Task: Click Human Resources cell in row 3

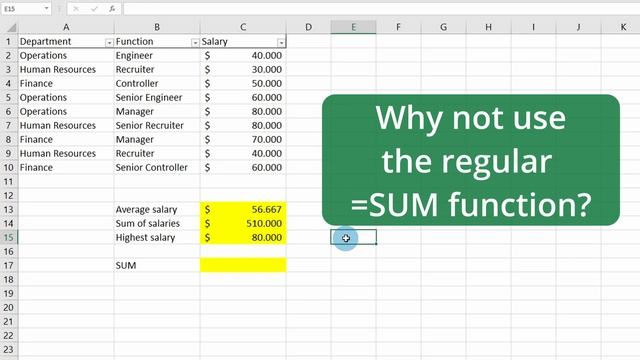Action: (x=66, y=69)
